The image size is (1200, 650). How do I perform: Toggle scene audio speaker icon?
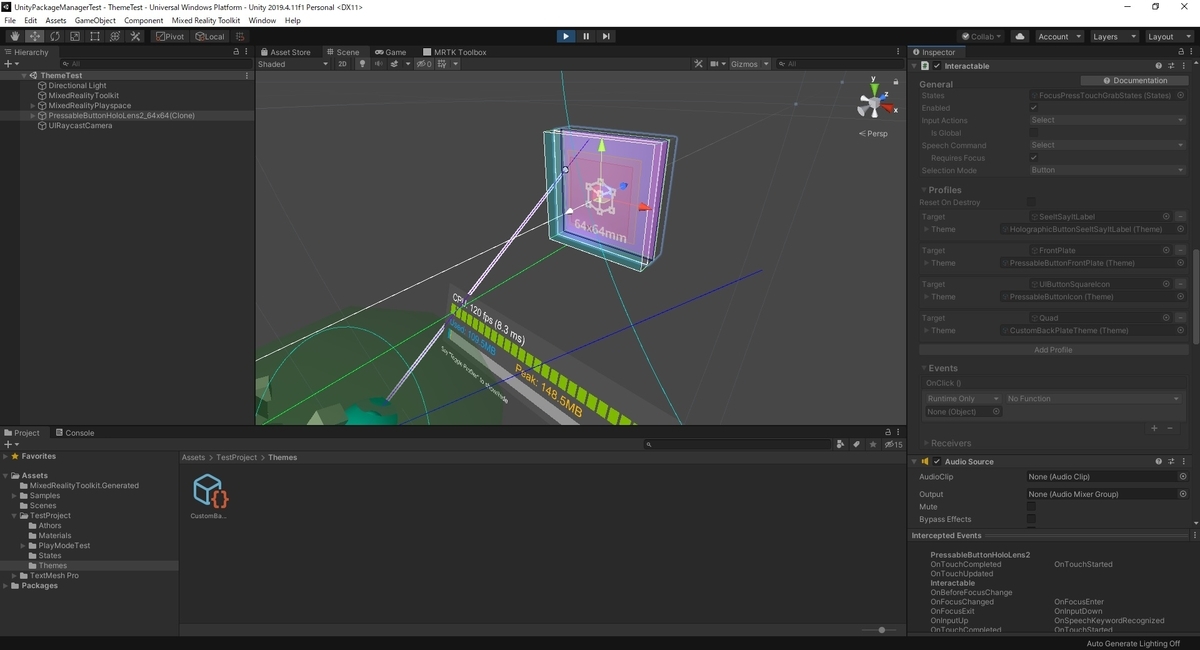point(378,64)
